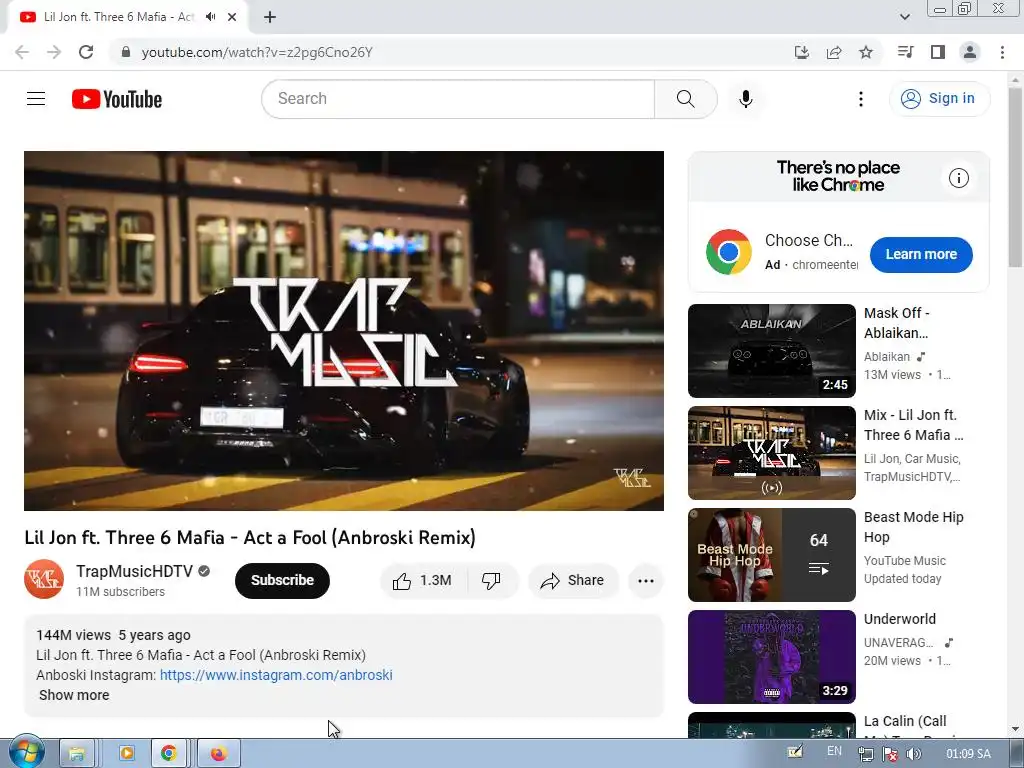This screenshot has width=1024, height=768.
Task: Bookmark this page with the star
Action: (866, 52)
